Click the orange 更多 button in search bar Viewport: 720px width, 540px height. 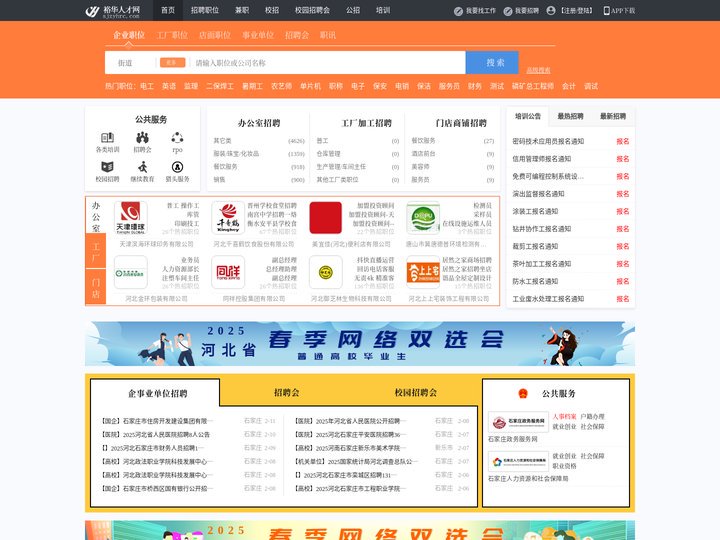tap(172, 62)
